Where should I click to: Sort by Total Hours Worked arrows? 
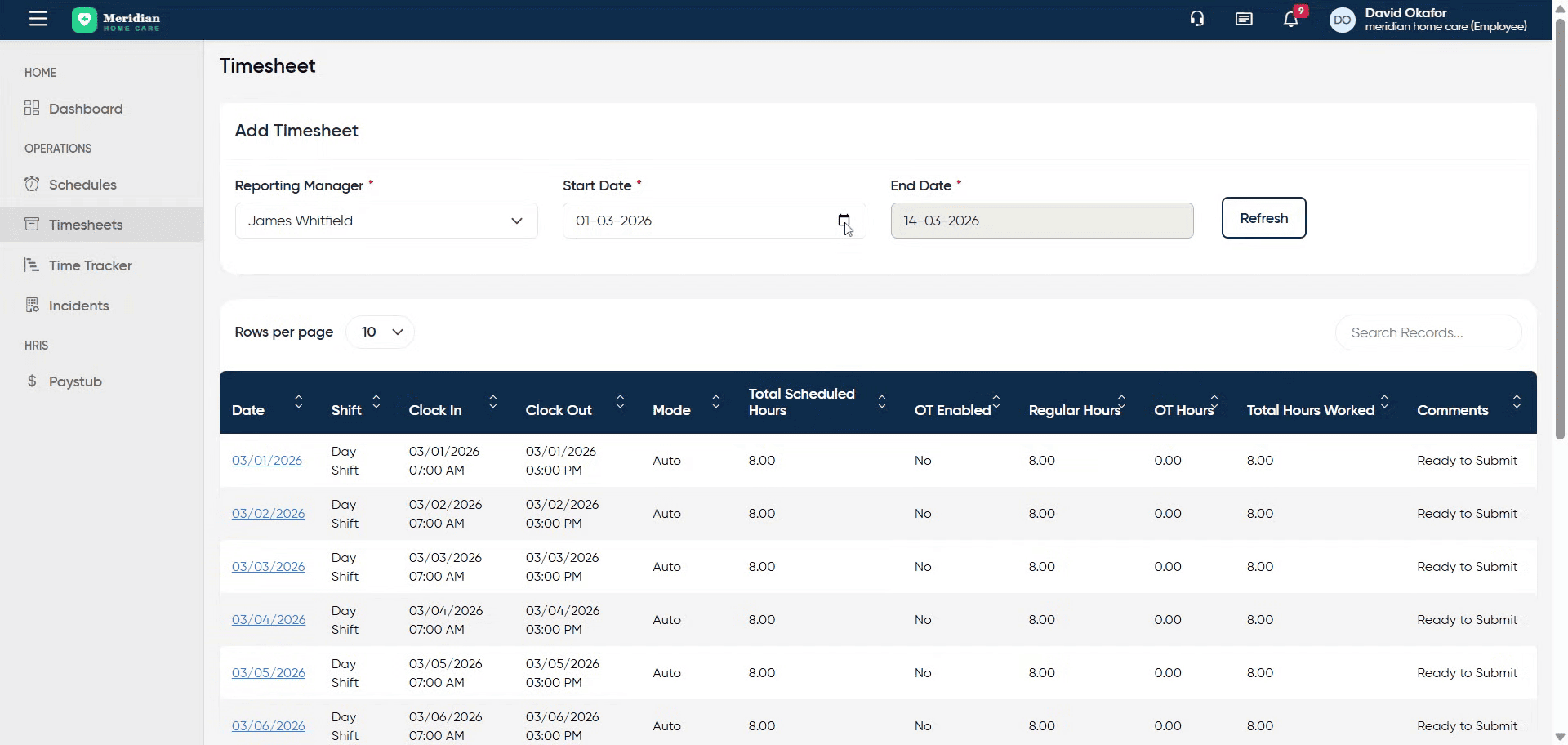pyautogui.click(x=1384, y=402)
